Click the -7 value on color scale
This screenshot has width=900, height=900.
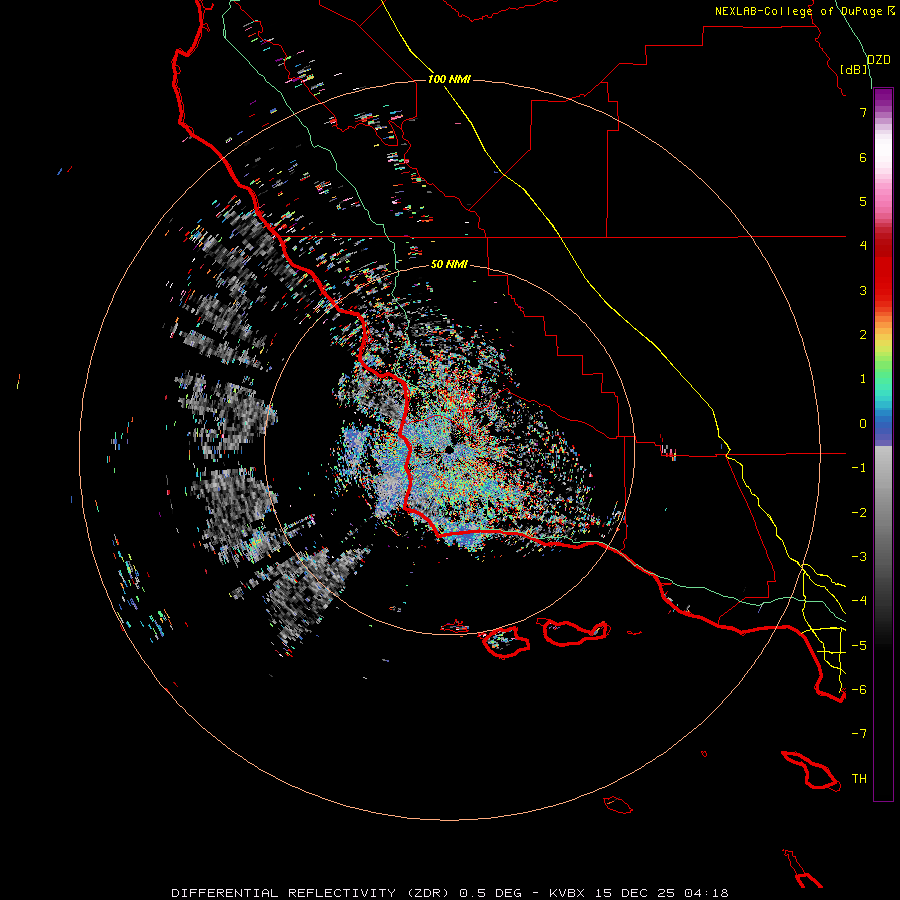pos(859,734)
